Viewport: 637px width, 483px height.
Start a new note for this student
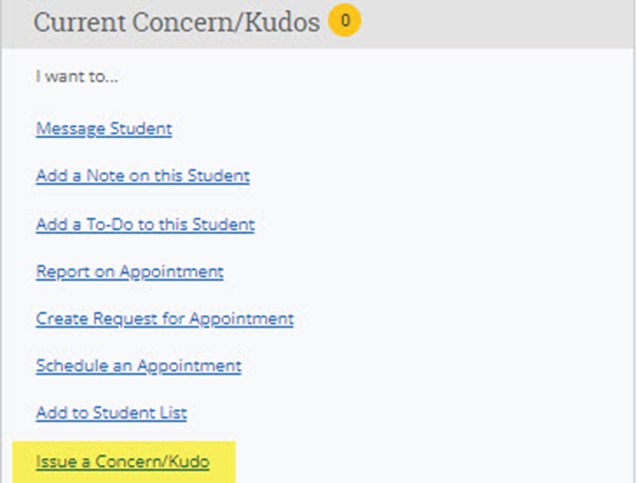point(143,176)
